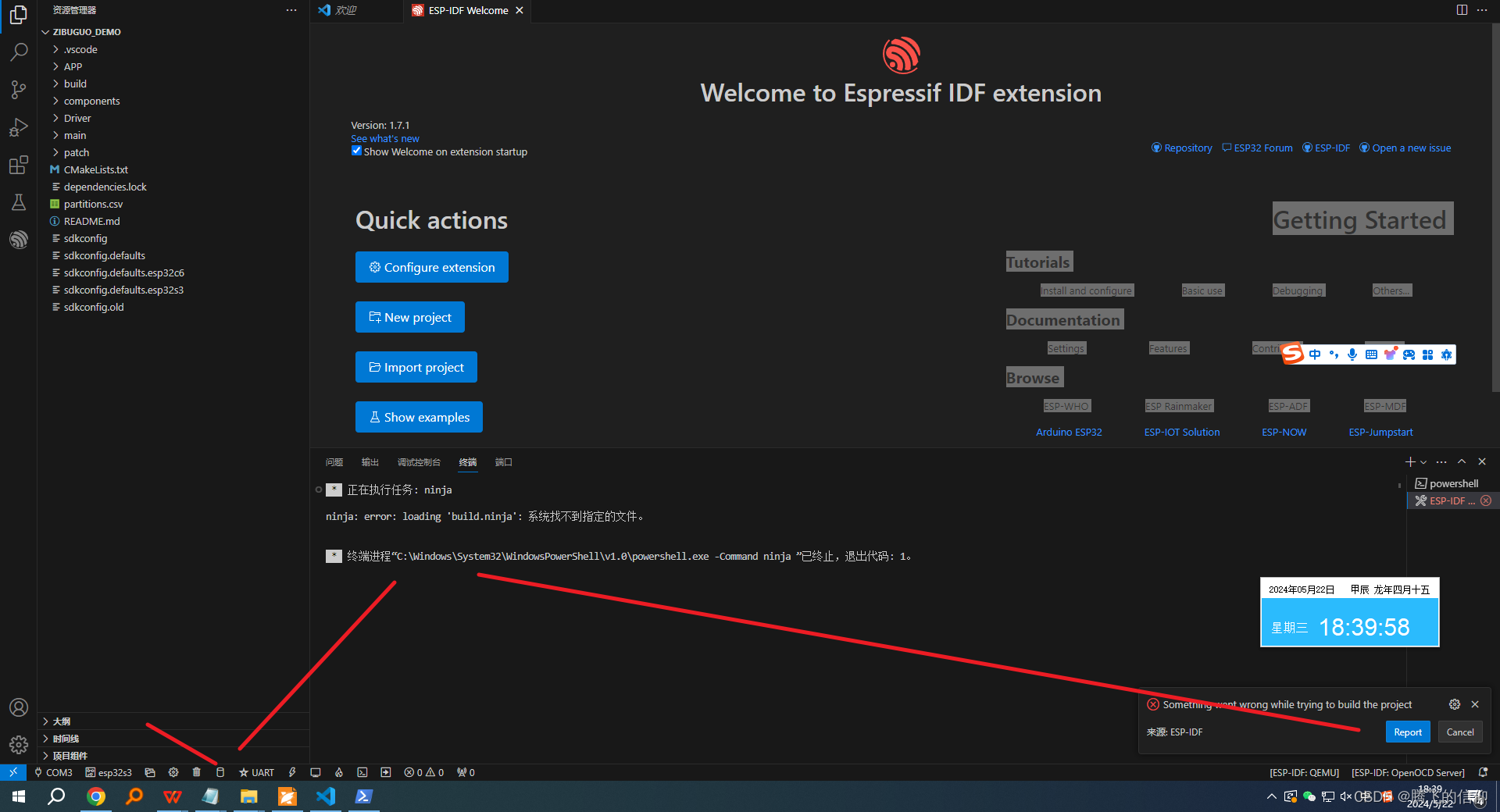Select COM3 serial port in status bar
This screenshot has width=1500, height=812.
[x=53, y=772]
